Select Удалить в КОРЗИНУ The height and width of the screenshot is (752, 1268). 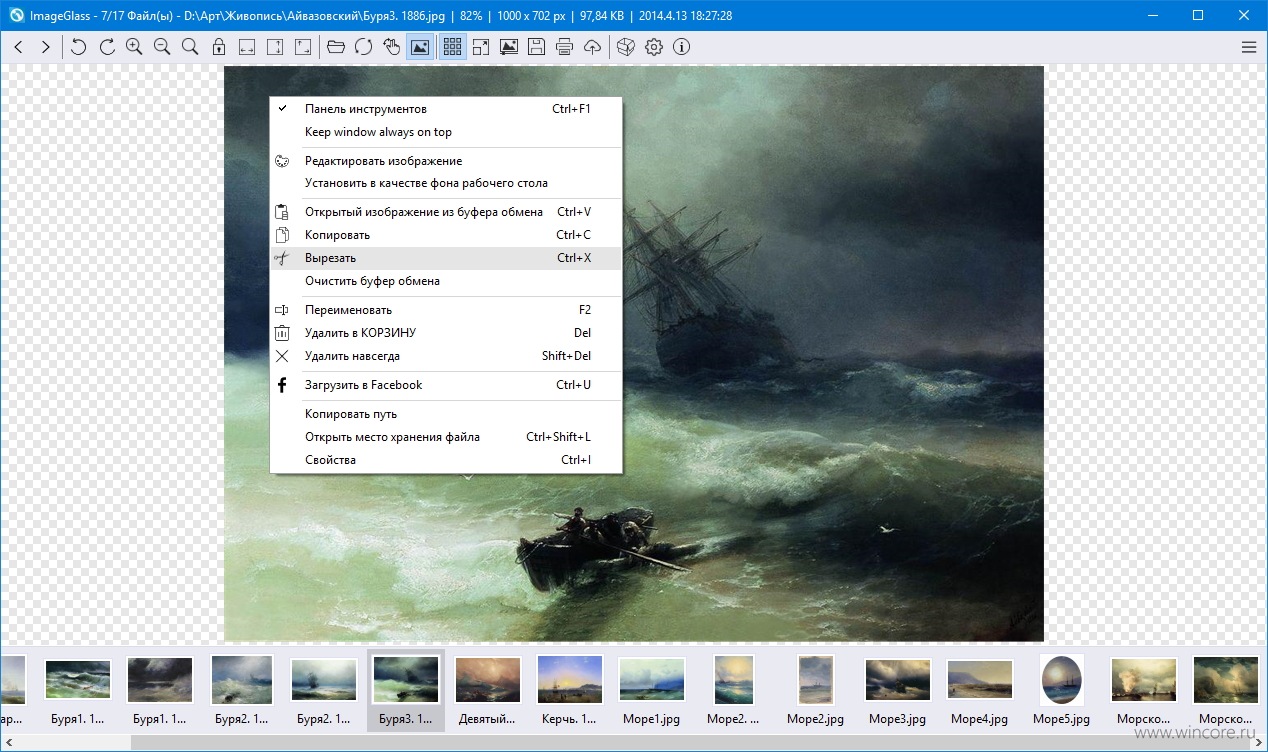446,333
